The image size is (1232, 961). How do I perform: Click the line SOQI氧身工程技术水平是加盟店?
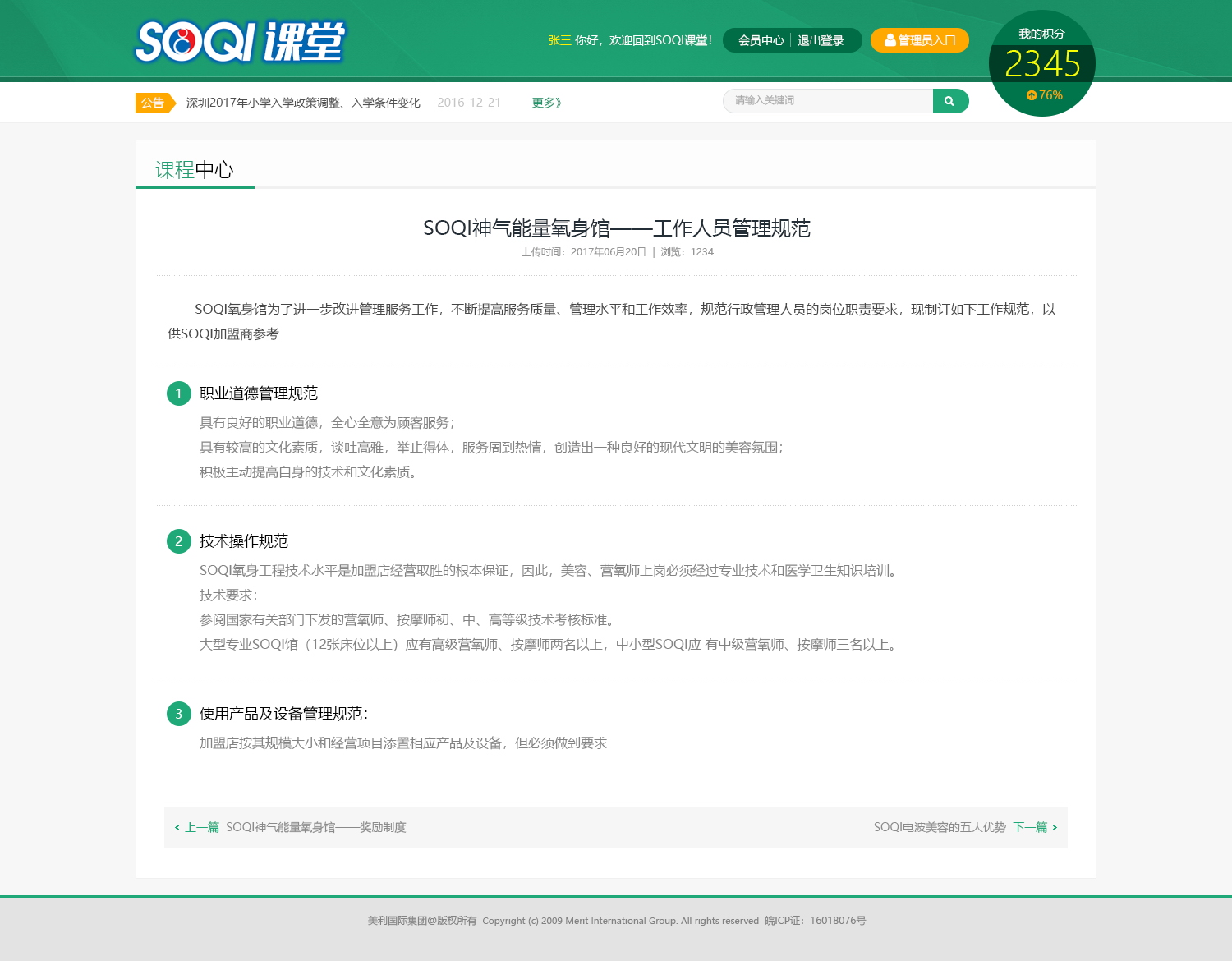(548, 571)
